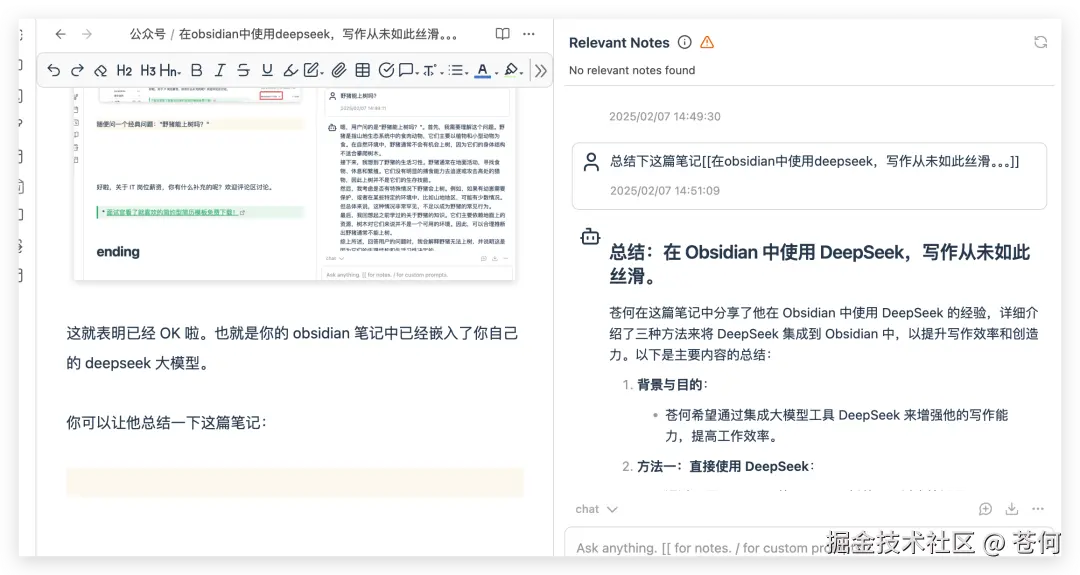
Task: Click the highlighted empty block in note
Action: [x=295, y=483]
